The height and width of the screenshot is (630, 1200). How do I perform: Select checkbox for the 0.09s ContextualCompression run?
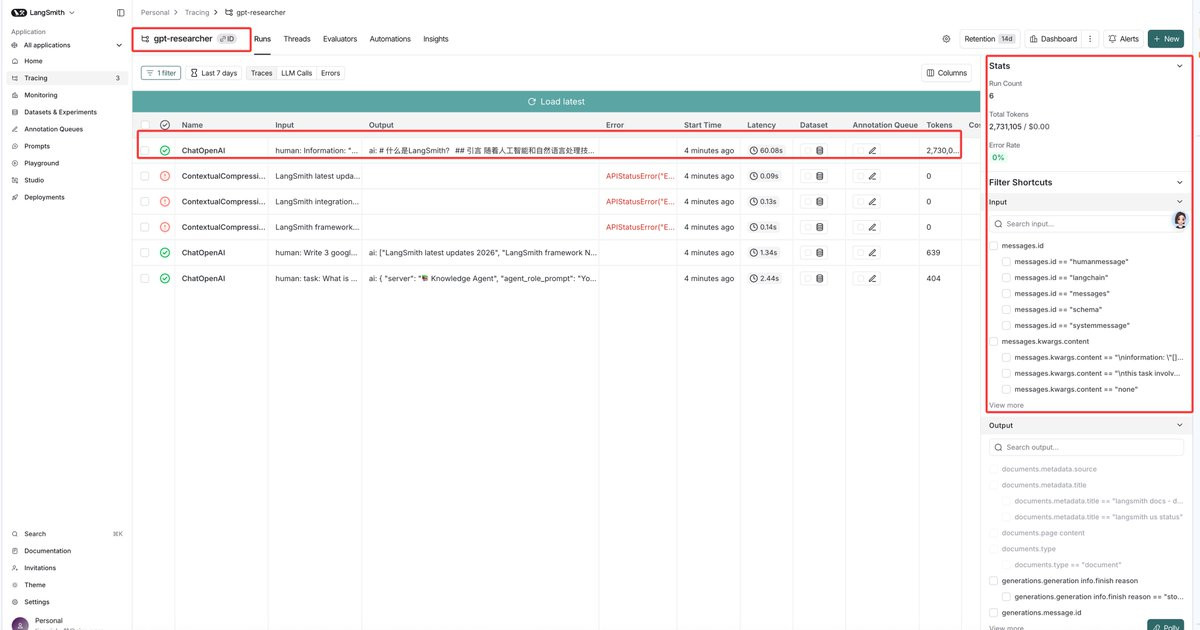coord(145,176)
